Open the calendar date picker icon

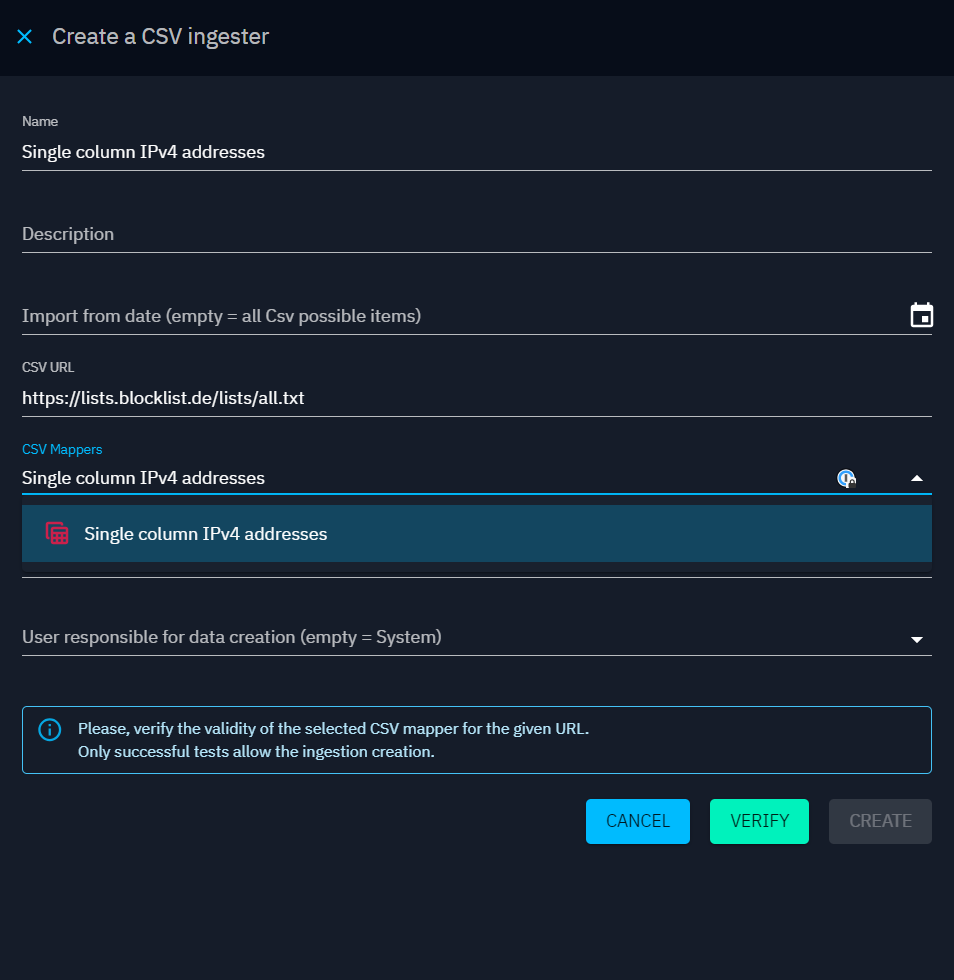(x=921, y=315)
